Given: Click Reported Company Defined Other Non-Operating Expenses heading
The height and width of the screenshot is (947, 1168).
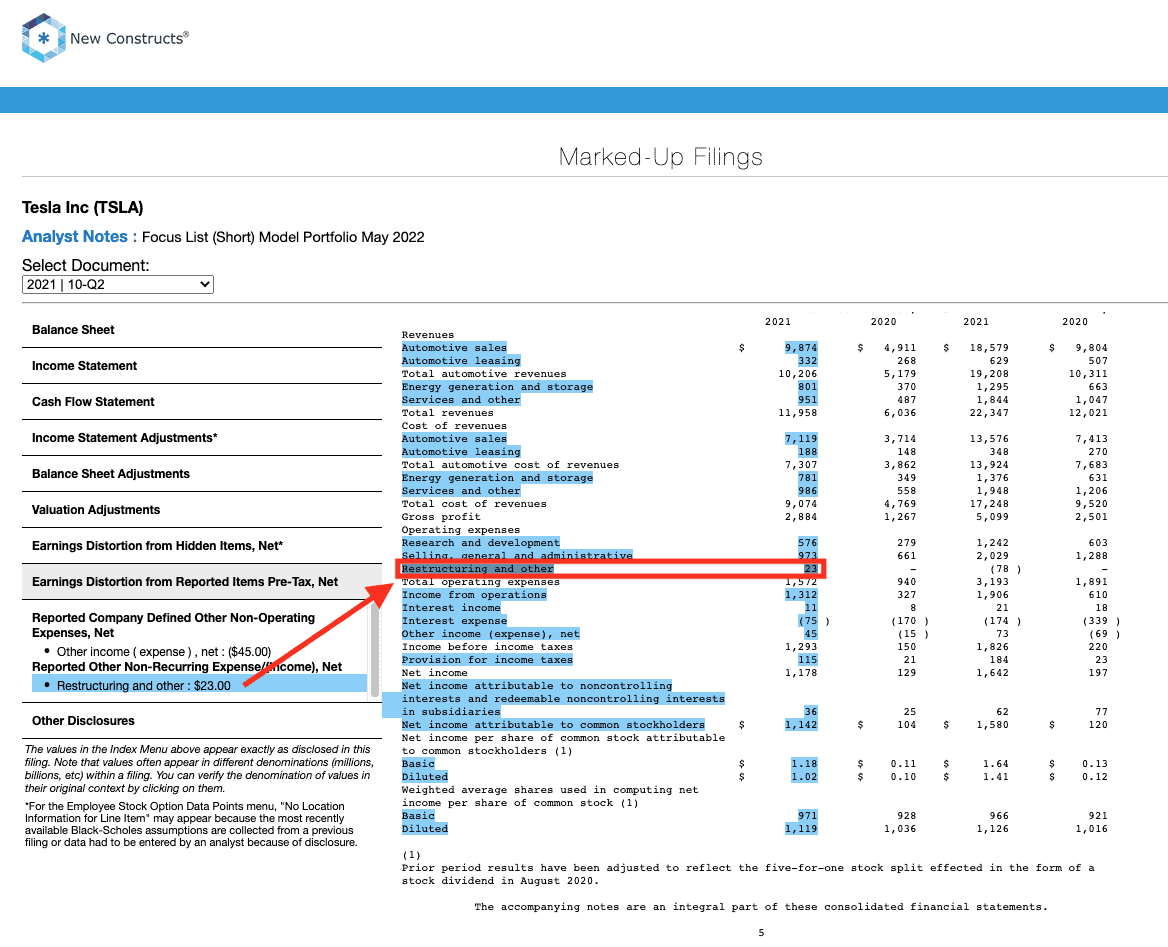Looking at the screenshot, I should (174, 625).
